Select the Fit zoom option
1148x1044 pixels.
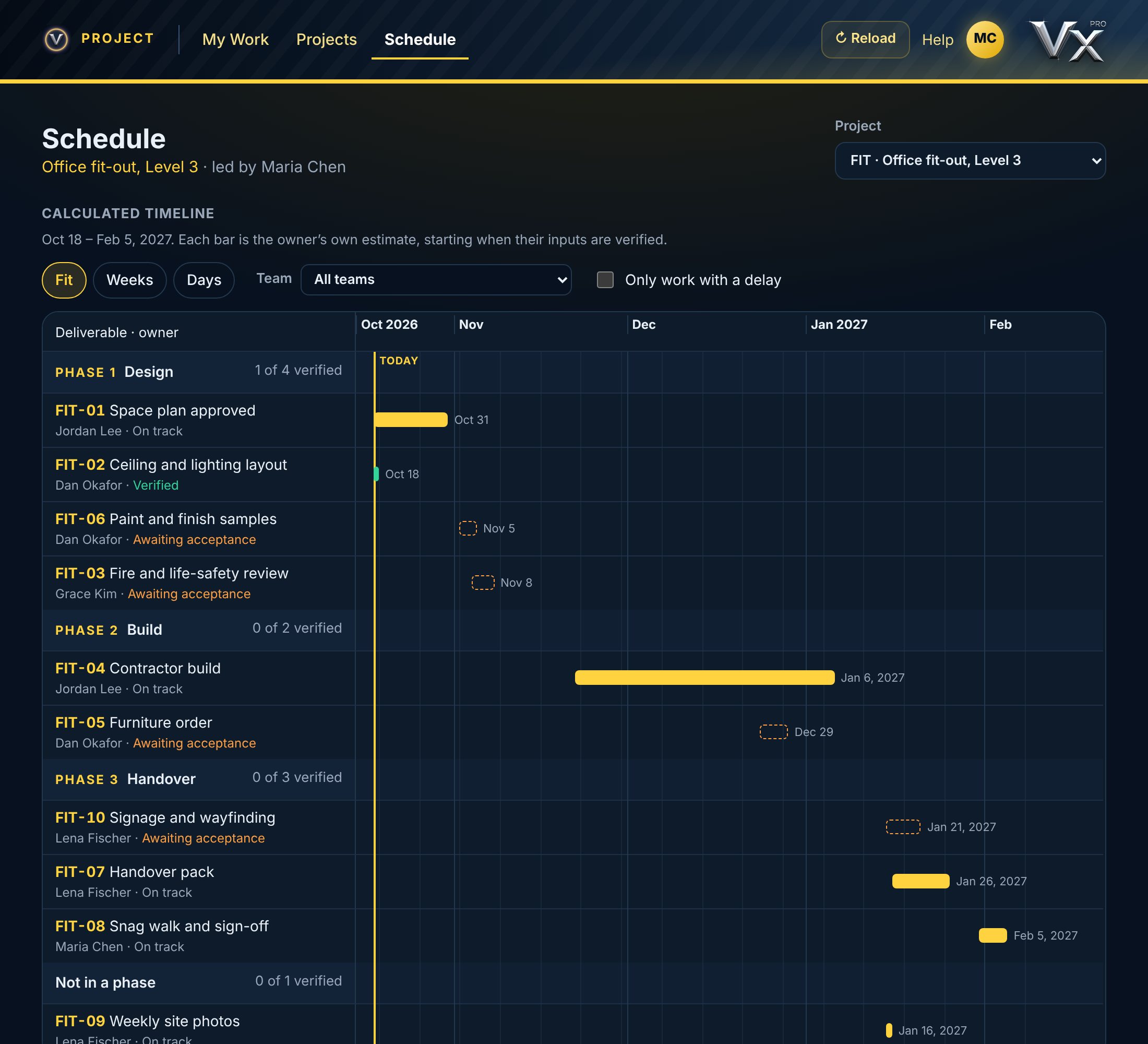(64, 280)
